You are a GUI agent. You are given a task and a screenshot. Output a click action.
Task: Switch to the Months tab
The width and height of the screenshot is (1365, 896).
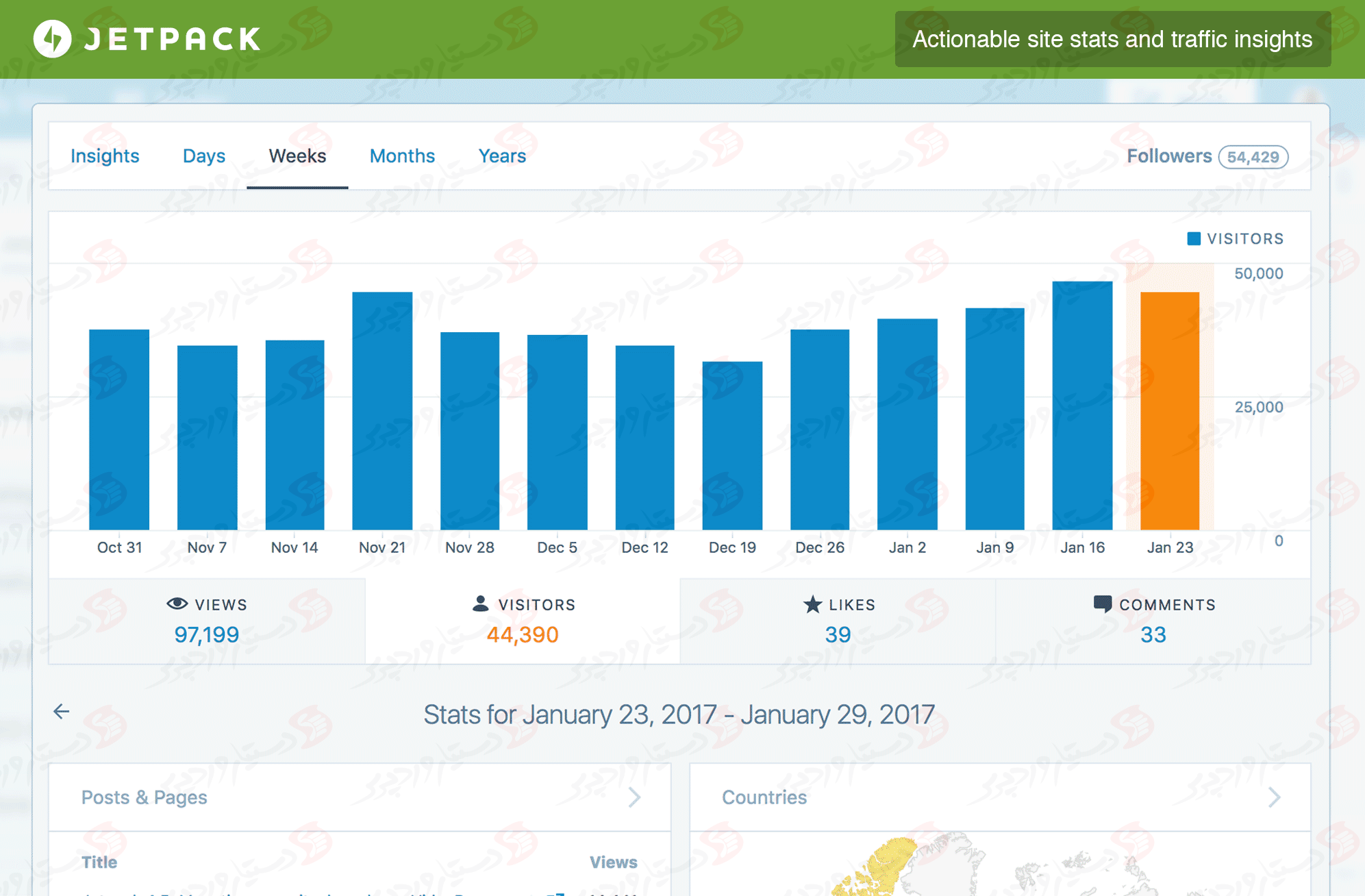click(401, 155)
